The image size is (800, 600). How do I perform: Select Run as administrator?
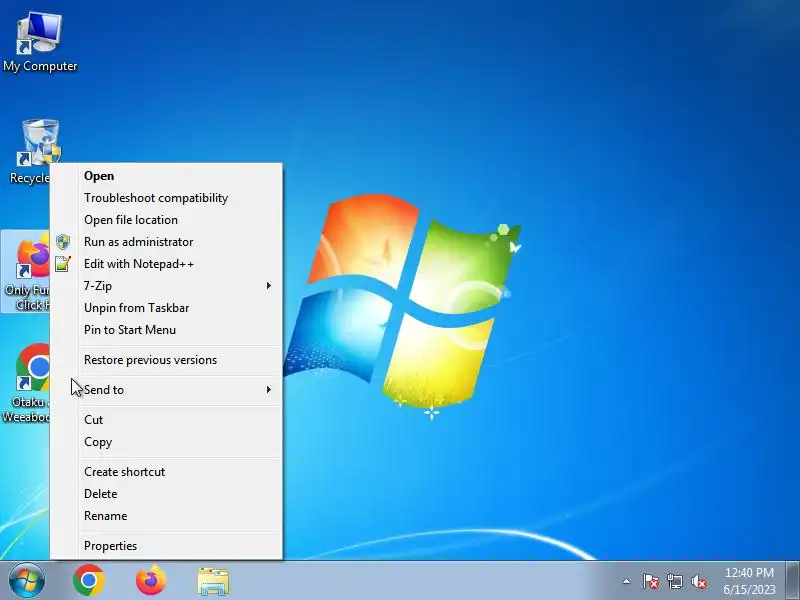pyautogui.click(x=166, y=242)
